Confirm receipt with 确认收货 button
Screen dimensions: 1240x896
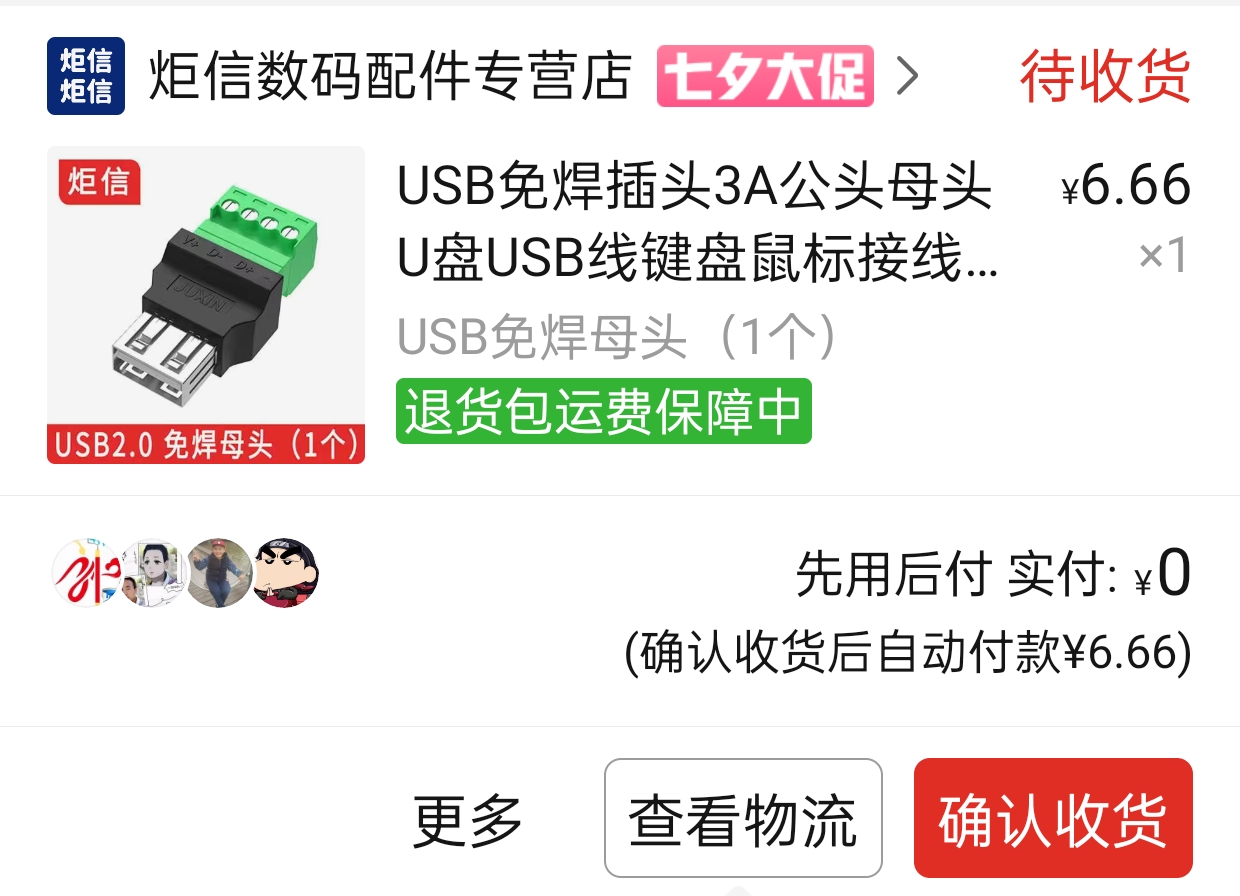pos(1053,818)
